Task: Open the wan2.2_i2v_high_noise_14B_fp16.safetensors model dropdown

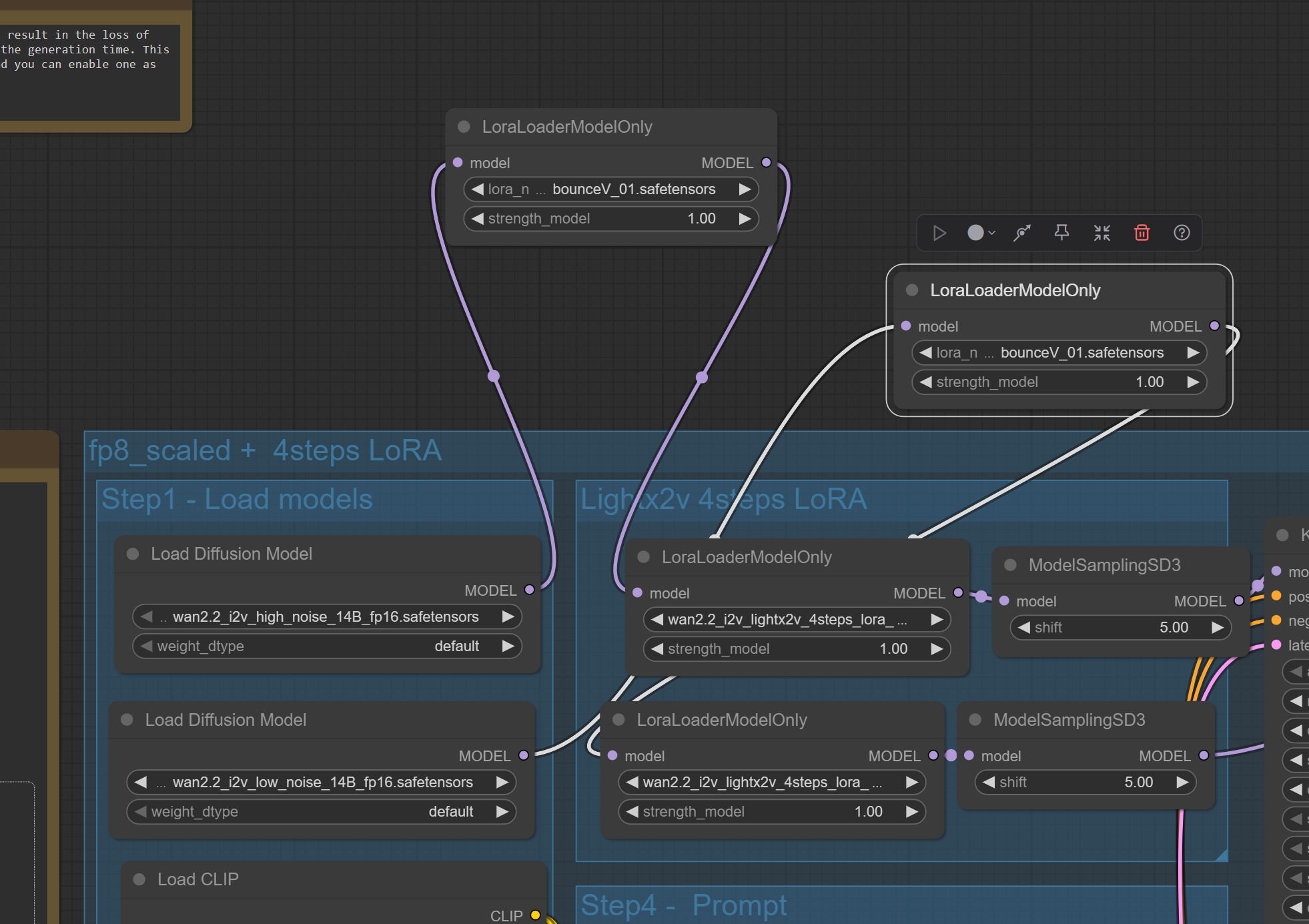Action: tap(326, 616)
